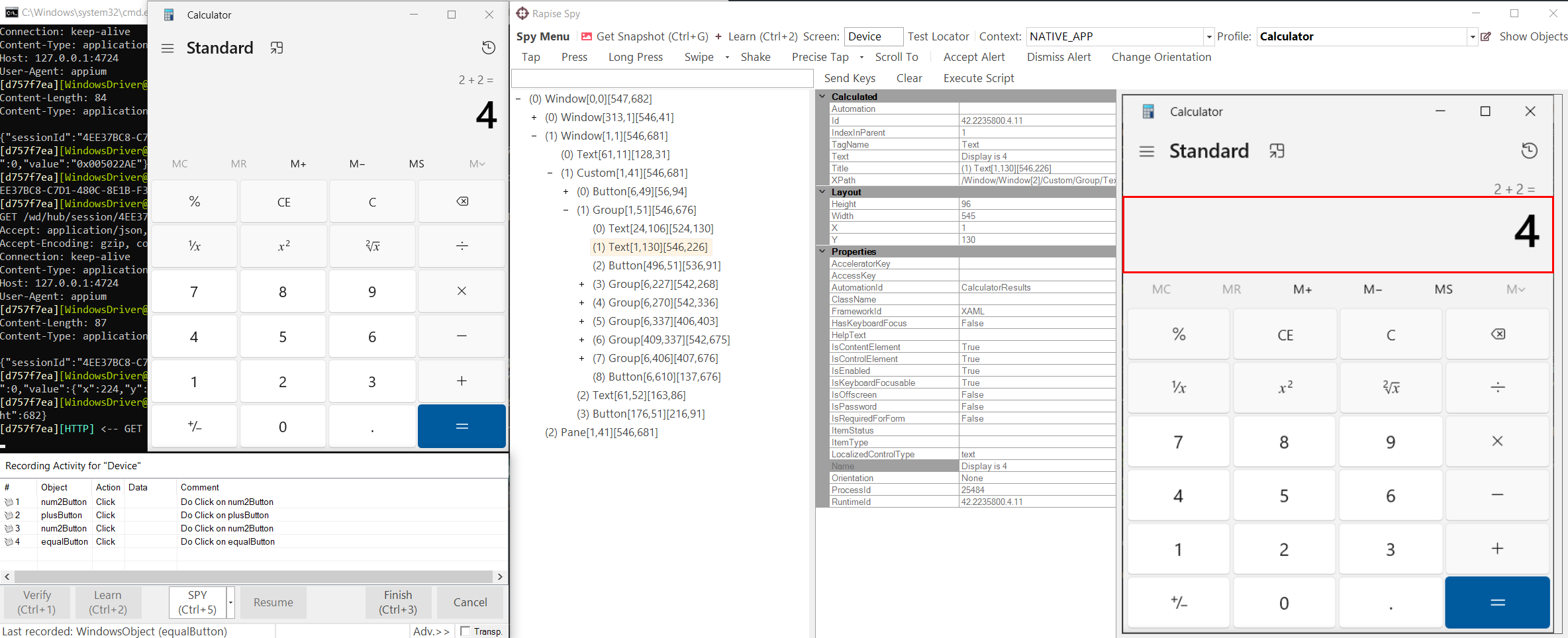
Task: Click the Get Snapshot icon in Rapise Spy
Action: (587, 36)
